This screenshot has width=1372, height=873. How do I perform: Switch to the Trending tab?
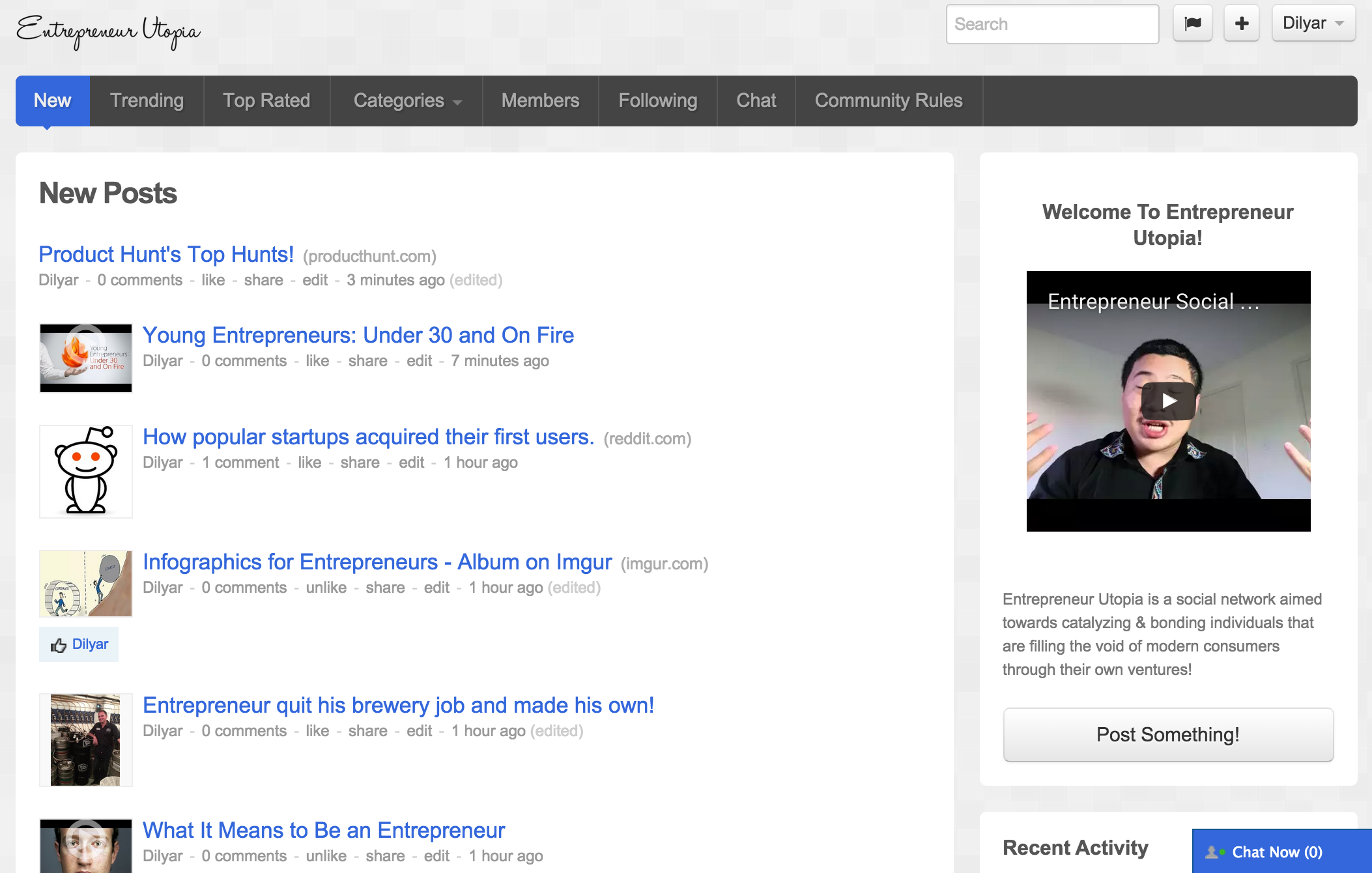pos(147,101)
